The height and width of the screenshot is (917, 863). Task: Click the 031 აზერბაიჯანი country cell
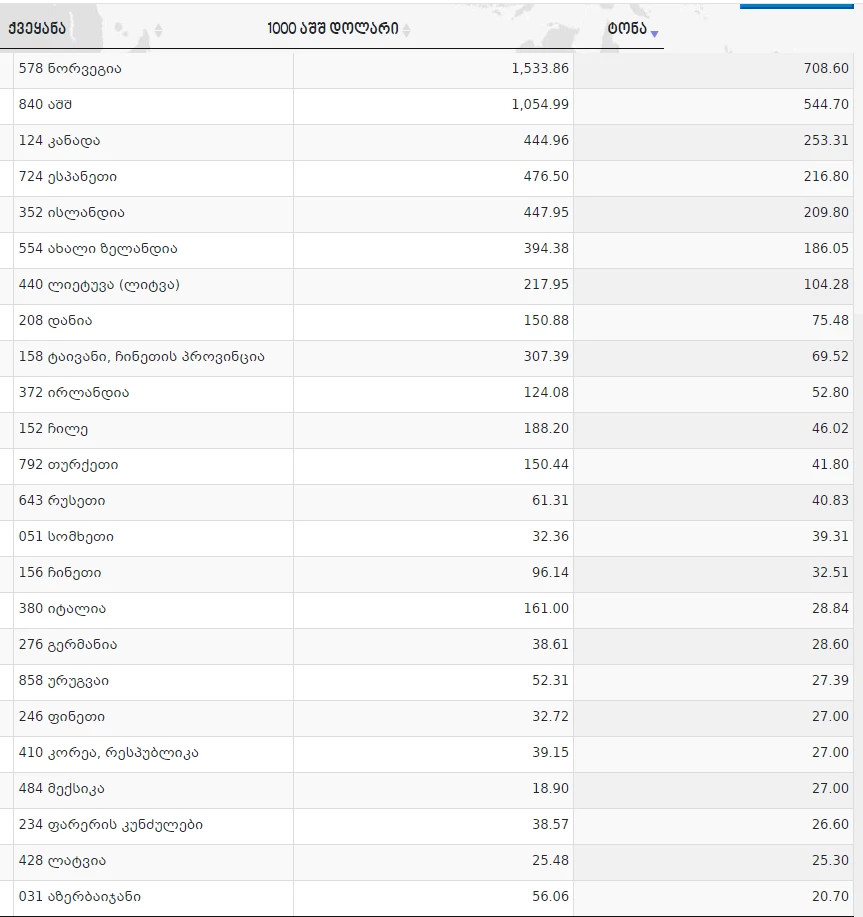point(87,897)
